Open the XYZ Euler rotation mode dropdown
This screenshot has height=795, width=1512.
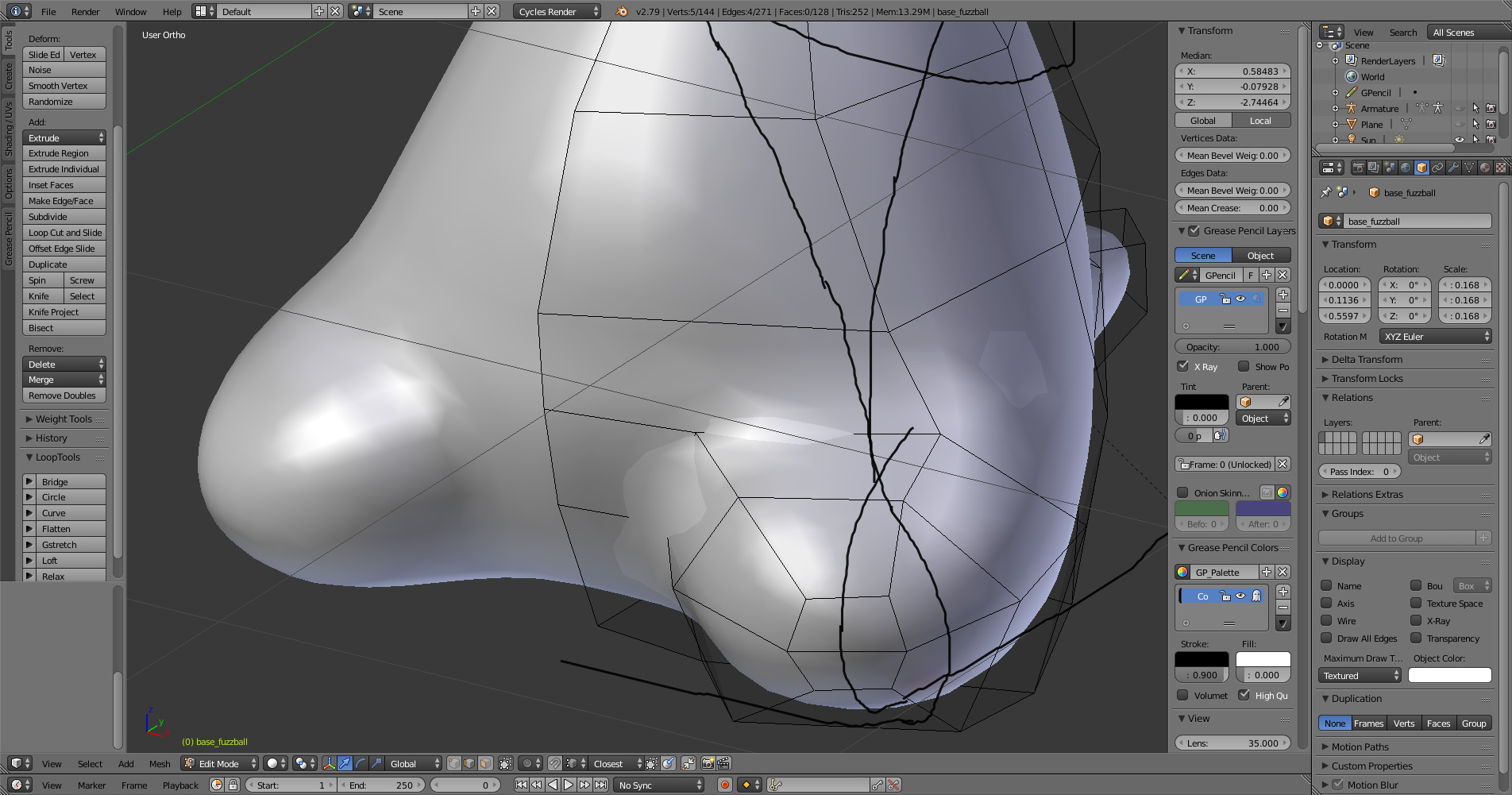pos(1436,336)
